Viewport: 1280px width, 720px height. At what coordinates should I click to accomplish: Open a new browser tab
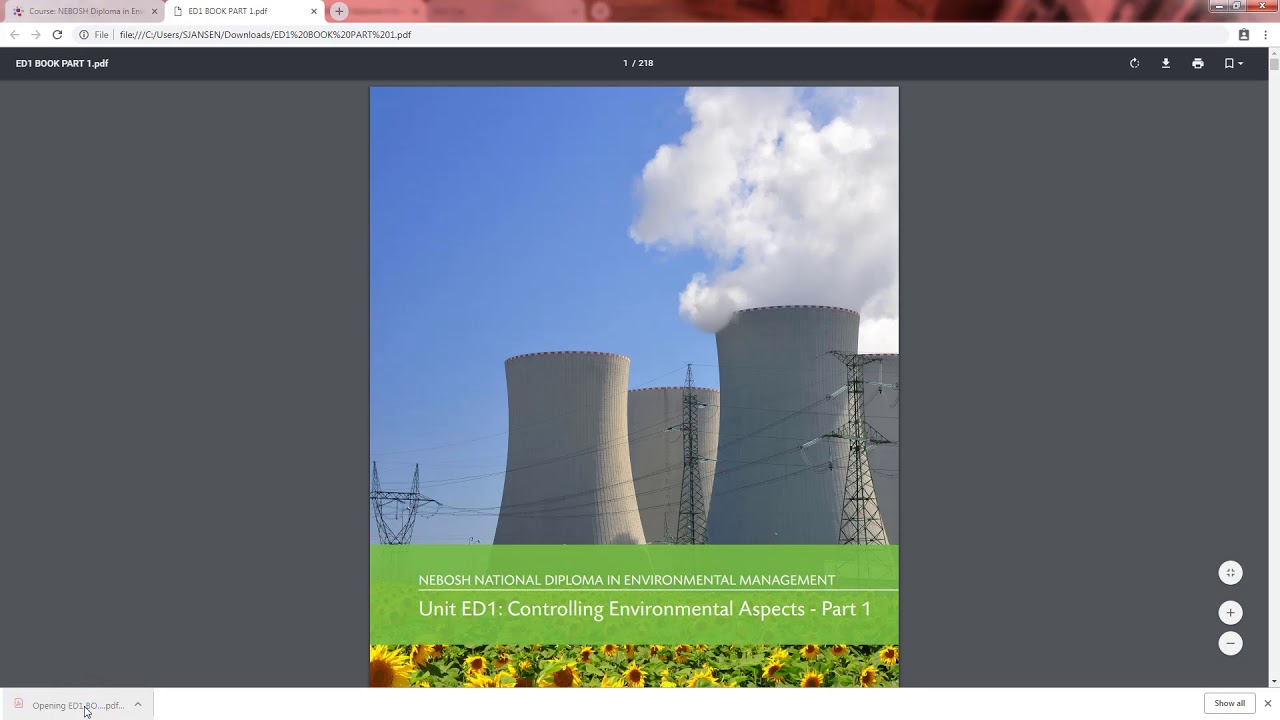click(339, 11)
